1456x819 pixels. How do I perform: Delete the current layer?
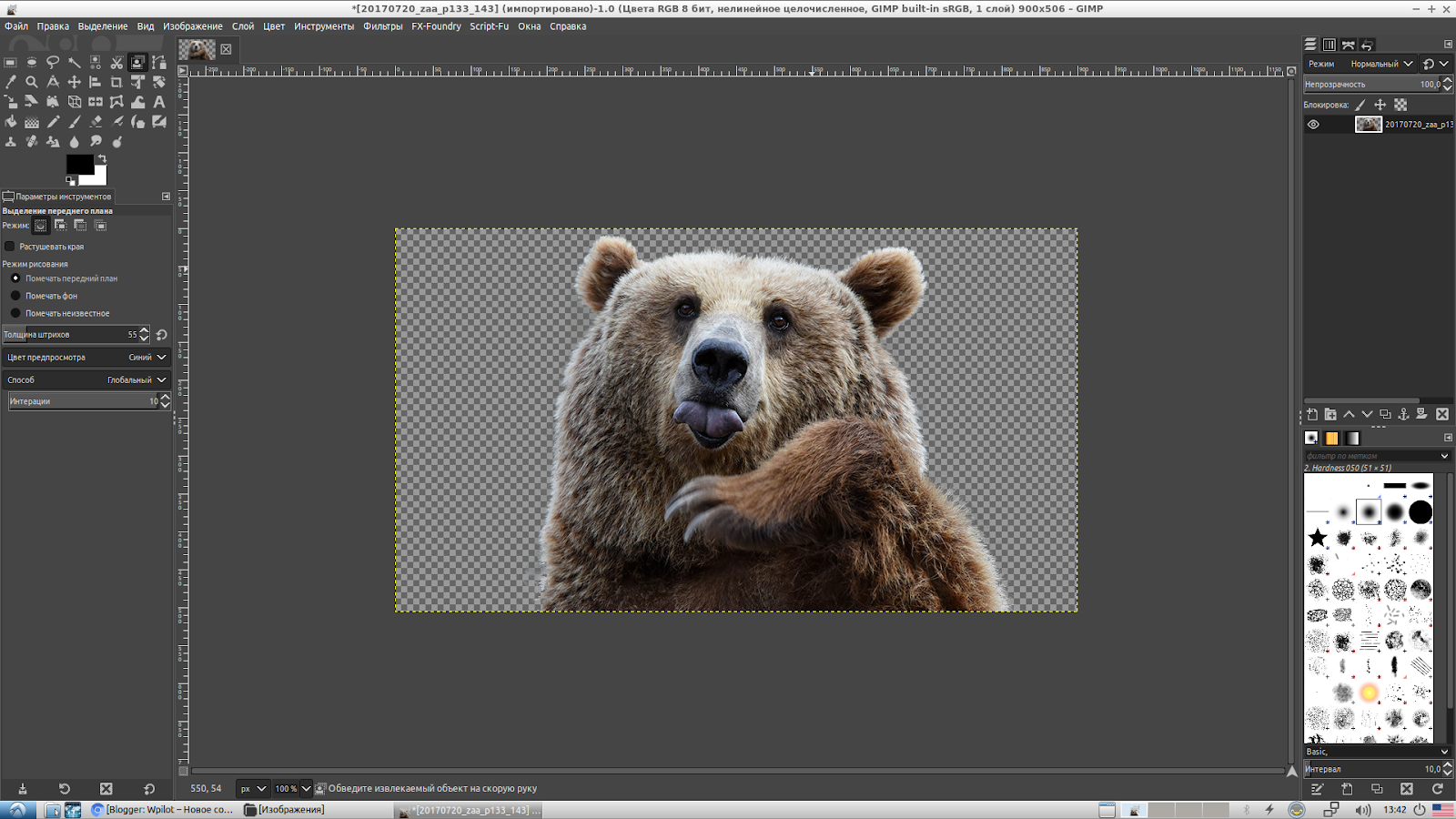tap(1441, 414)
